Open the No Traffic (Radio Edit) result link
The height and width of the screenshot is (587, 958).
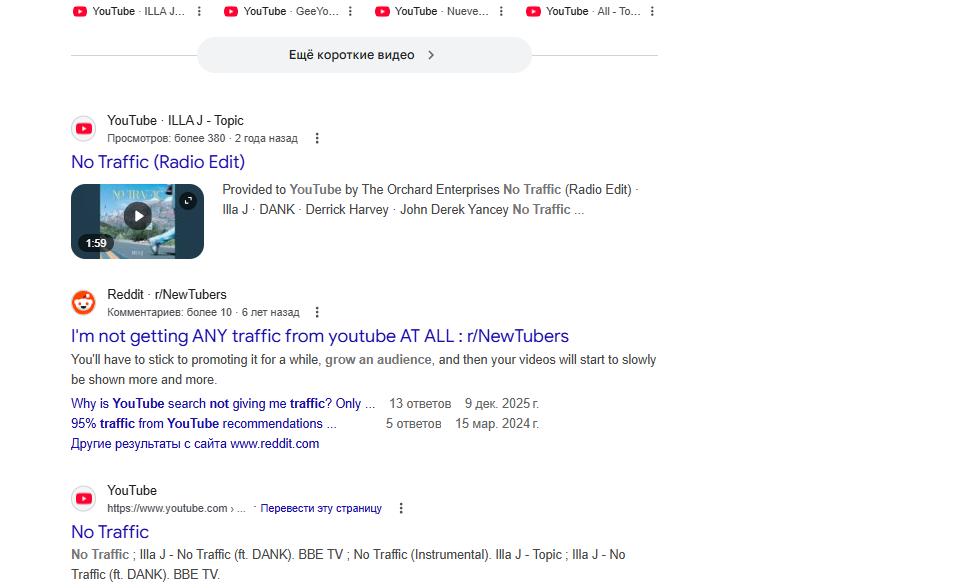pos(158,162)
